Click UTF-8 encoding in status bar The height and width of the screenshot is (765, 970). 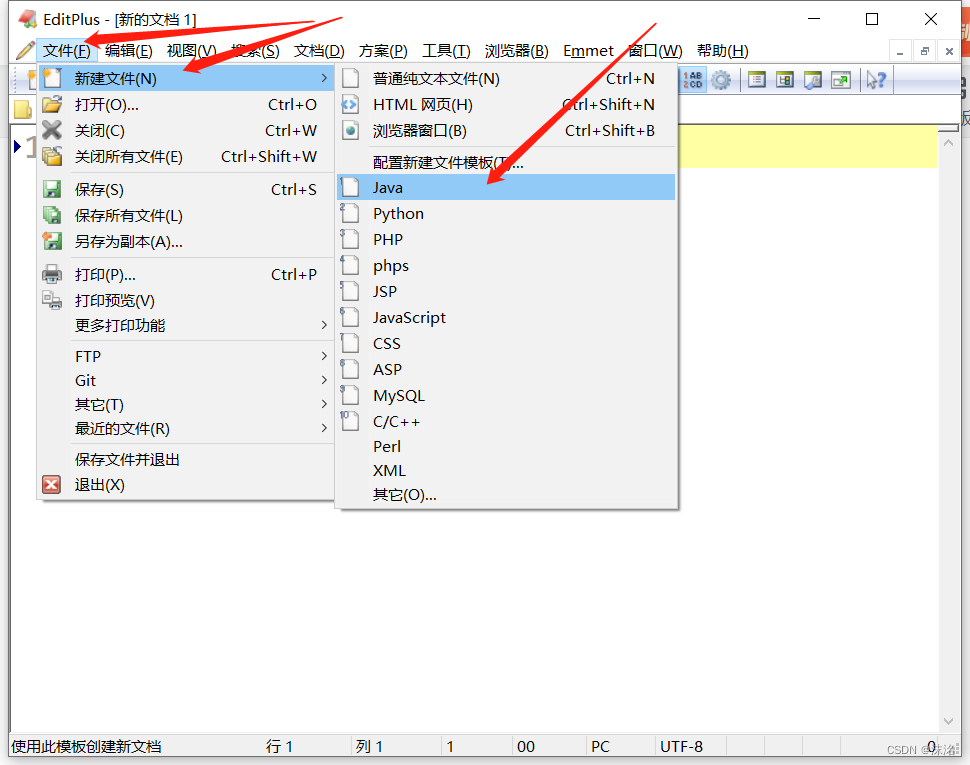(681, 746)
